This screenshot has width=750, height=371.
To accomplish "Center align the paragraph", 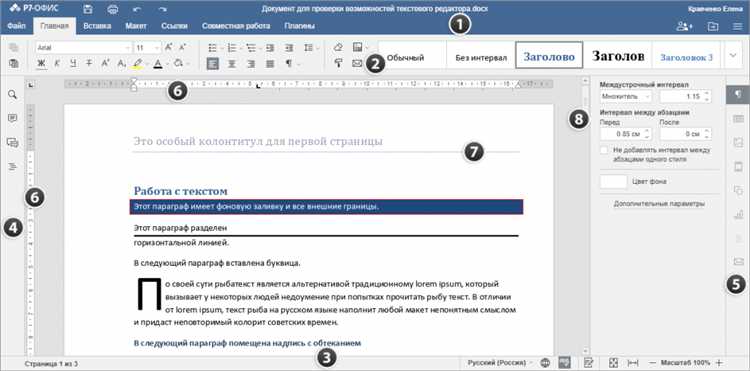I will coord(232,63).
